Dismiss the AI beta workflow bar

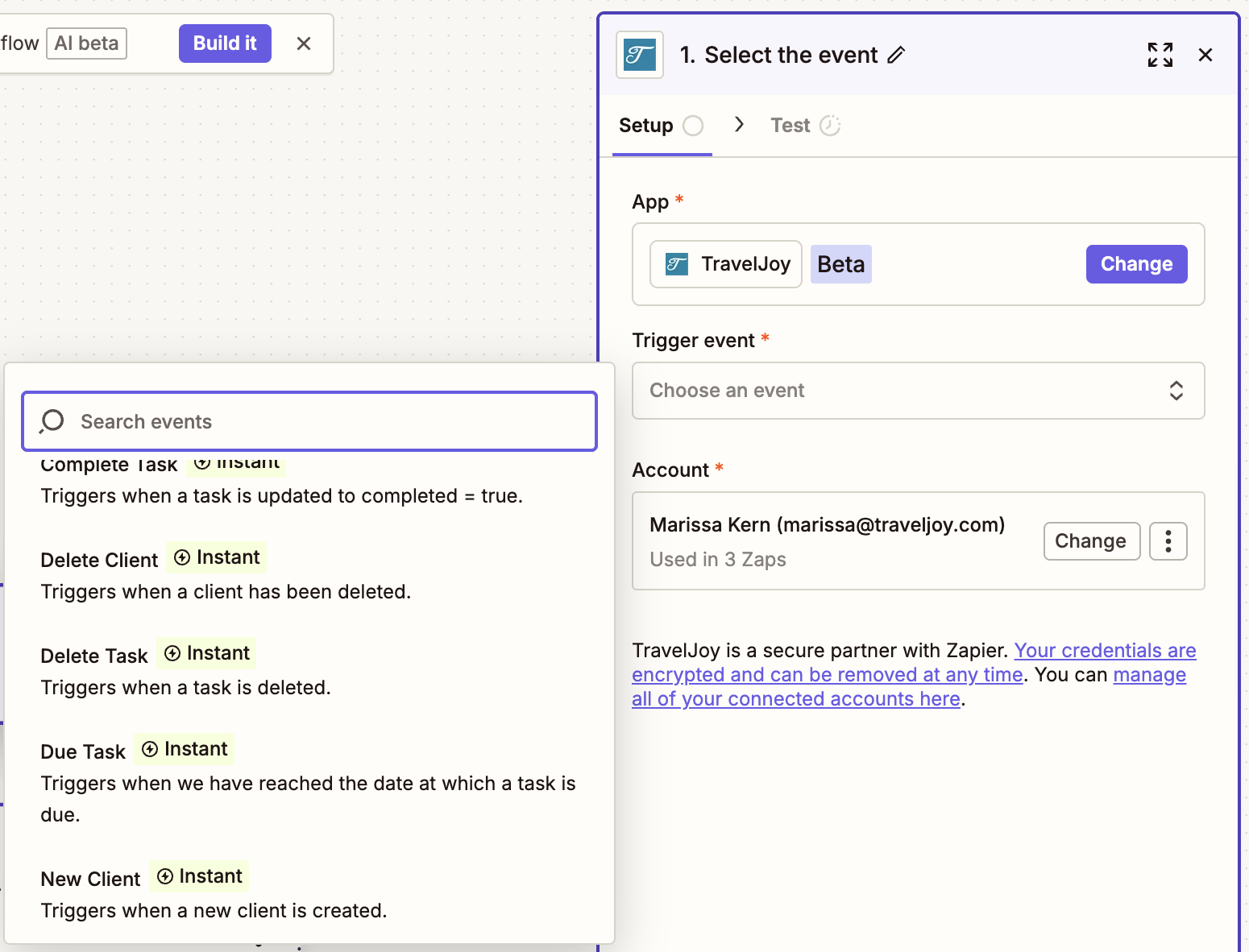[x=304, y=43]
